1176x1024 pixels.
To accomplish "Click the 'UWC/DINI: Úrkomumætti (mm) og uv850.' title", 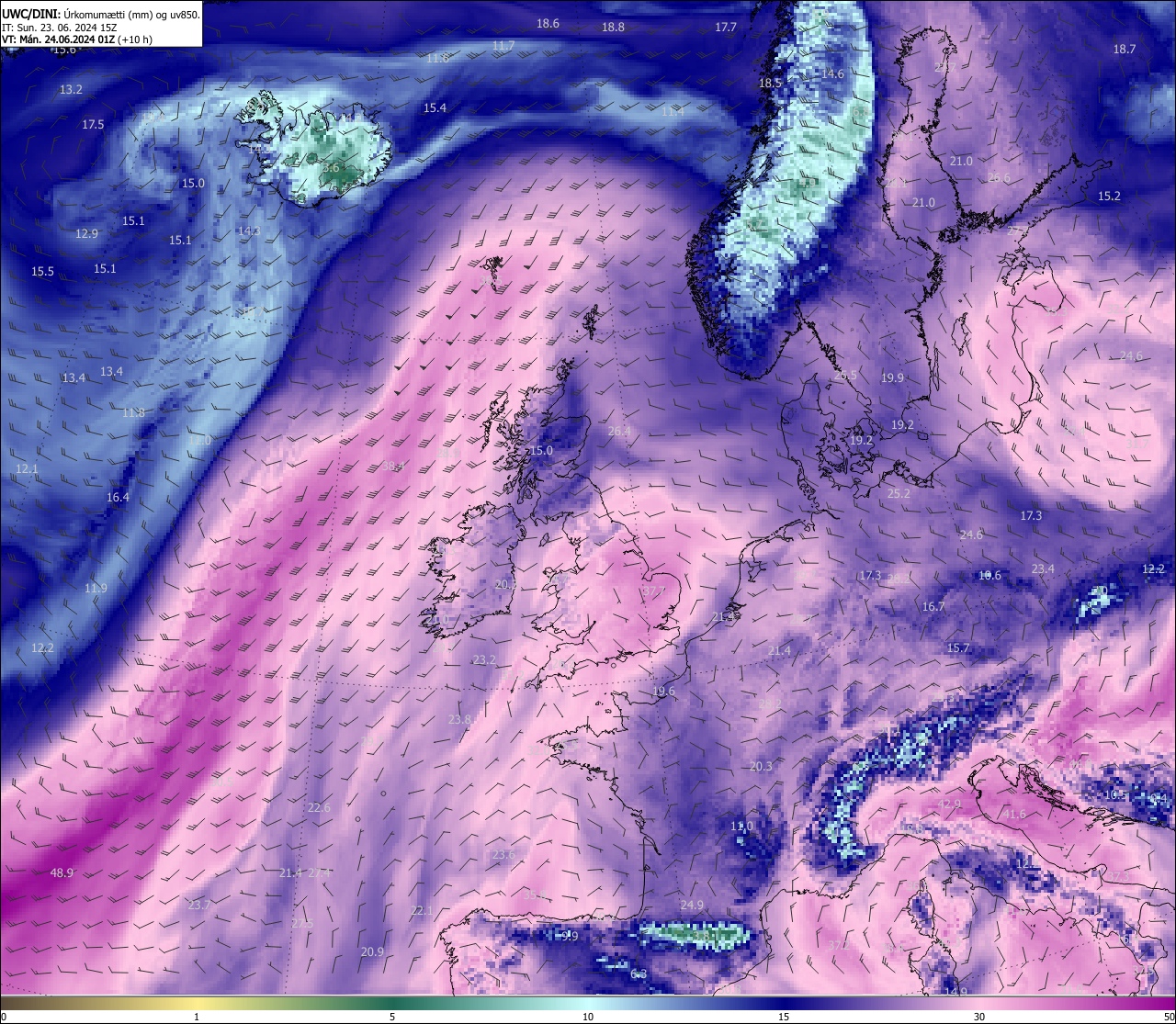I will click(x=101, y=14).
